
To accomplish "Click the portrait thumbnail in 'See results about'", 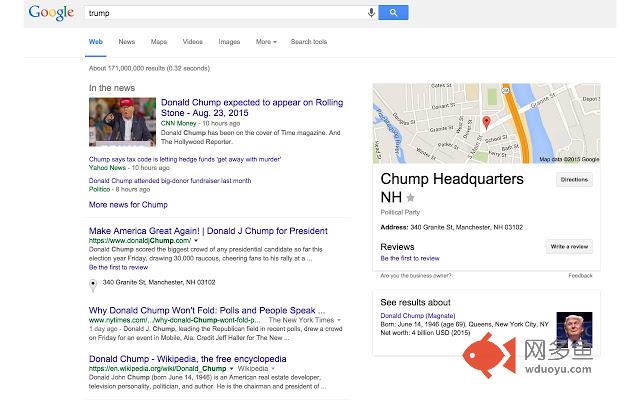I will click(574, 329).
